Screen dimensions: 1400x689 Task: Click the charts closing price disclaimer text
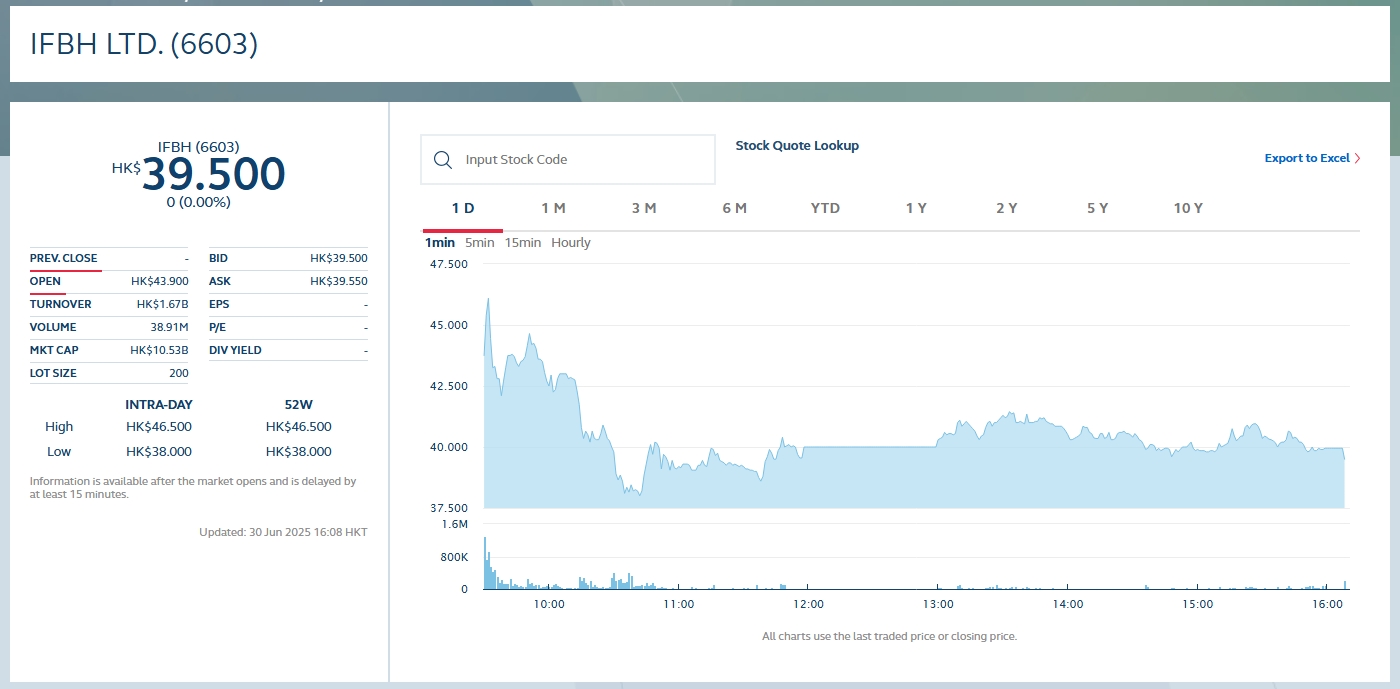889,636
